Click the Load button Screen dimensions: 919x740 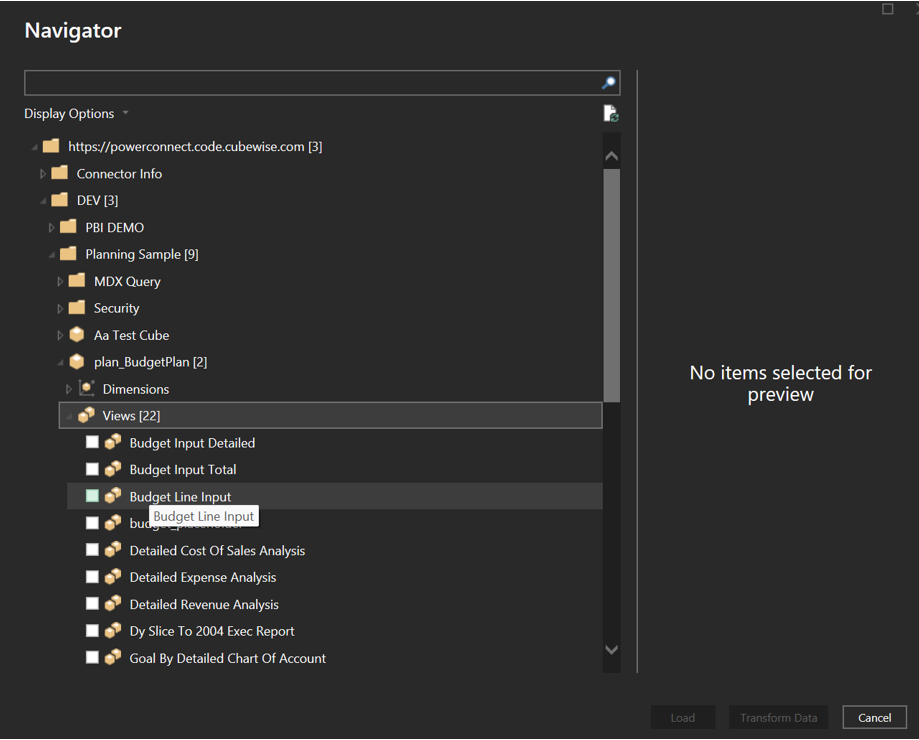tap(683, 717)
